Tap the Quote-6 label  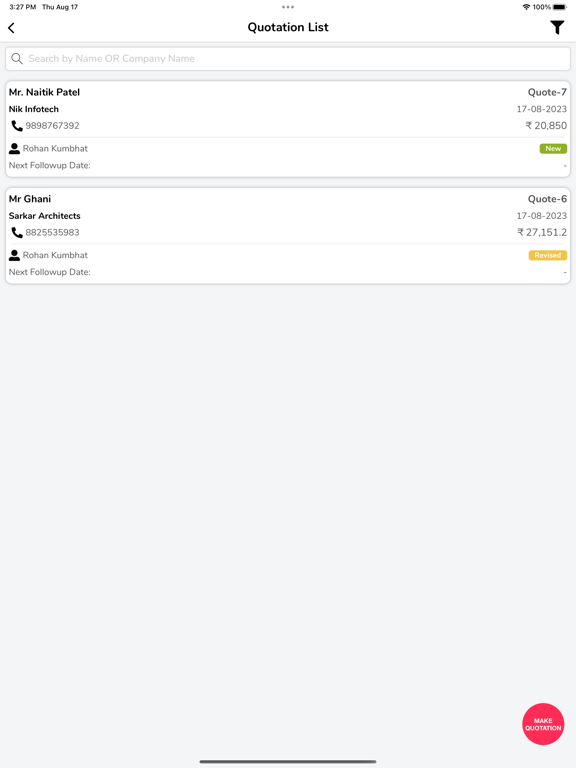tap(547, 199)
